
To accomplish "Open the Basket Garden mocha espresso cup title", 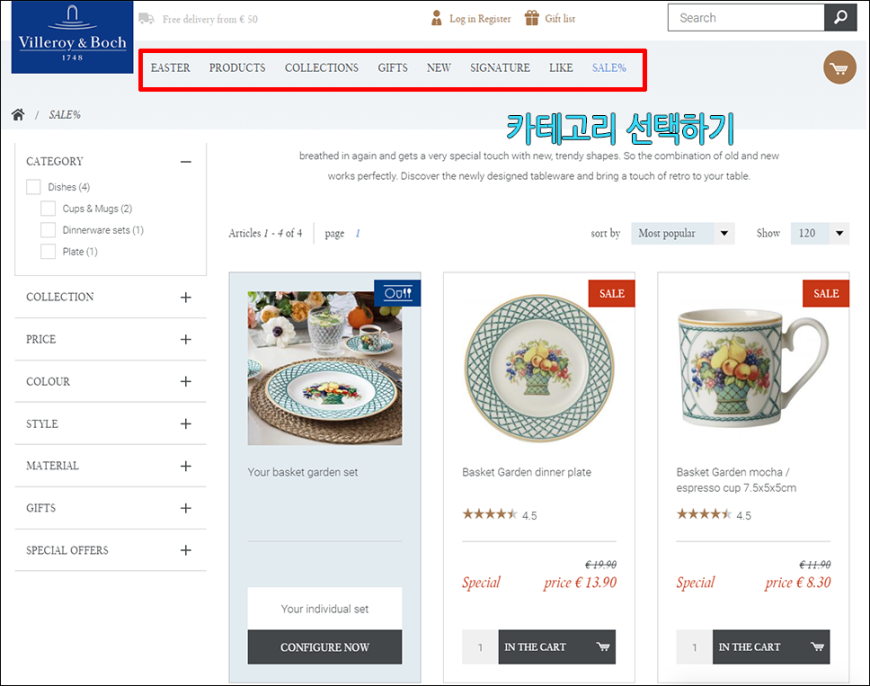I will tap(736, 480).
